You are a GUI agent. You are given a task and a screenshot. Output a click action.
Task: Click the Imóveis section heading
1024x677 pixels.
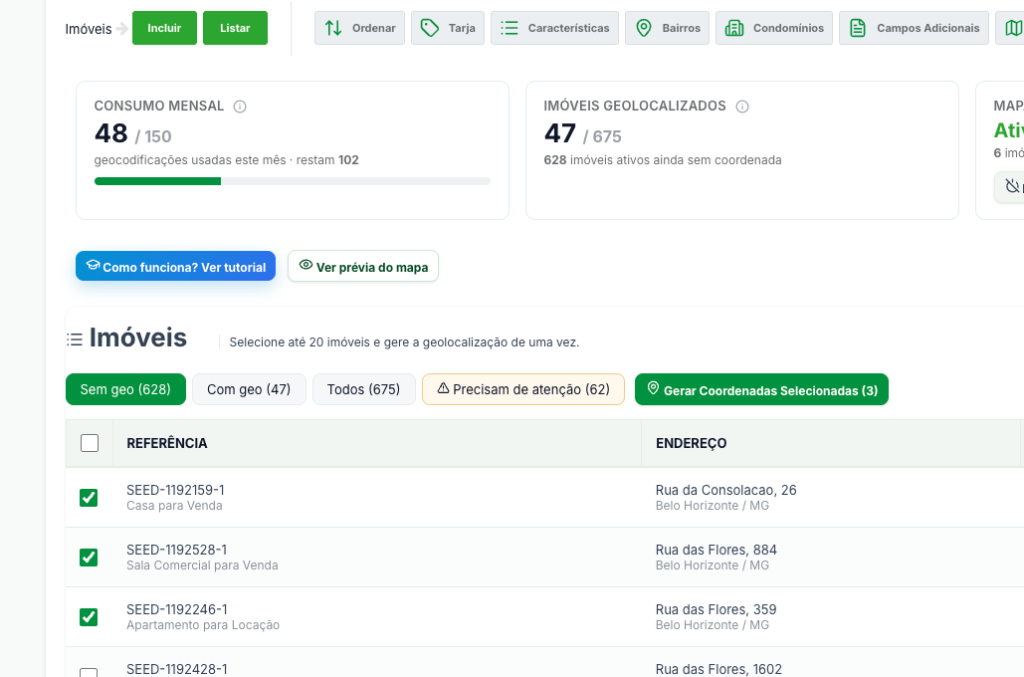pyautogui.click(x=138, y=338)
